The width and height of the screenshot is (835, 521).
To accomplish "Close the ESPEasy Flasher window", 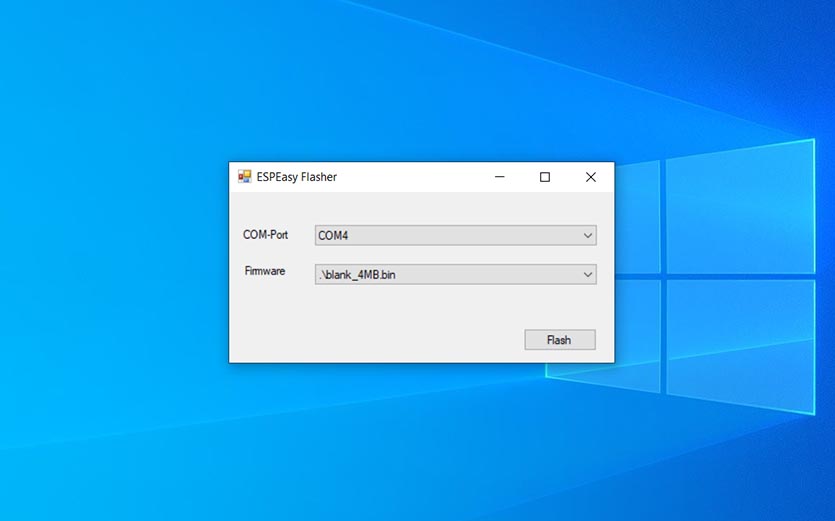I will [591, 177].
